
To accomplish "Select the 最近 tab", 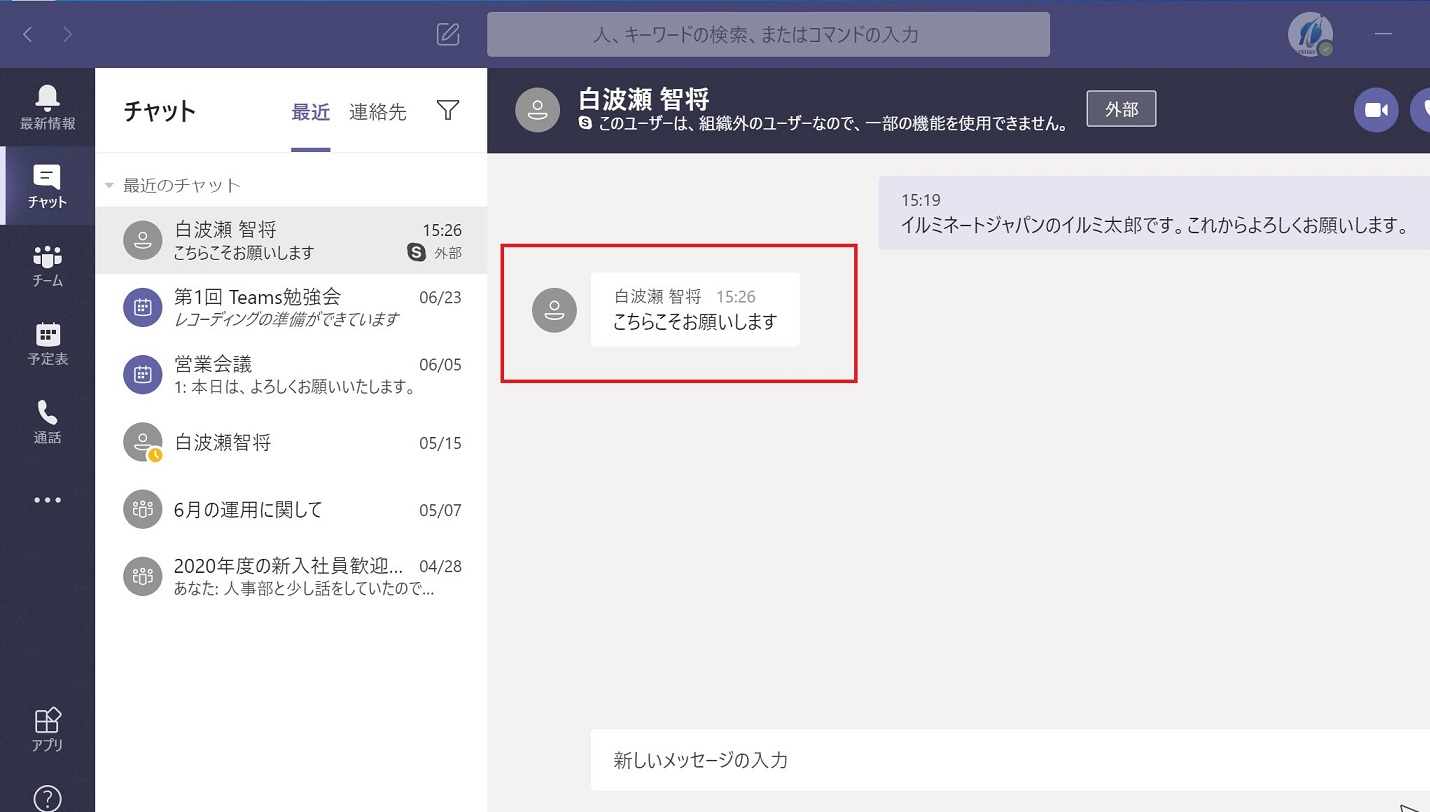I will click(x=310, y=112).
